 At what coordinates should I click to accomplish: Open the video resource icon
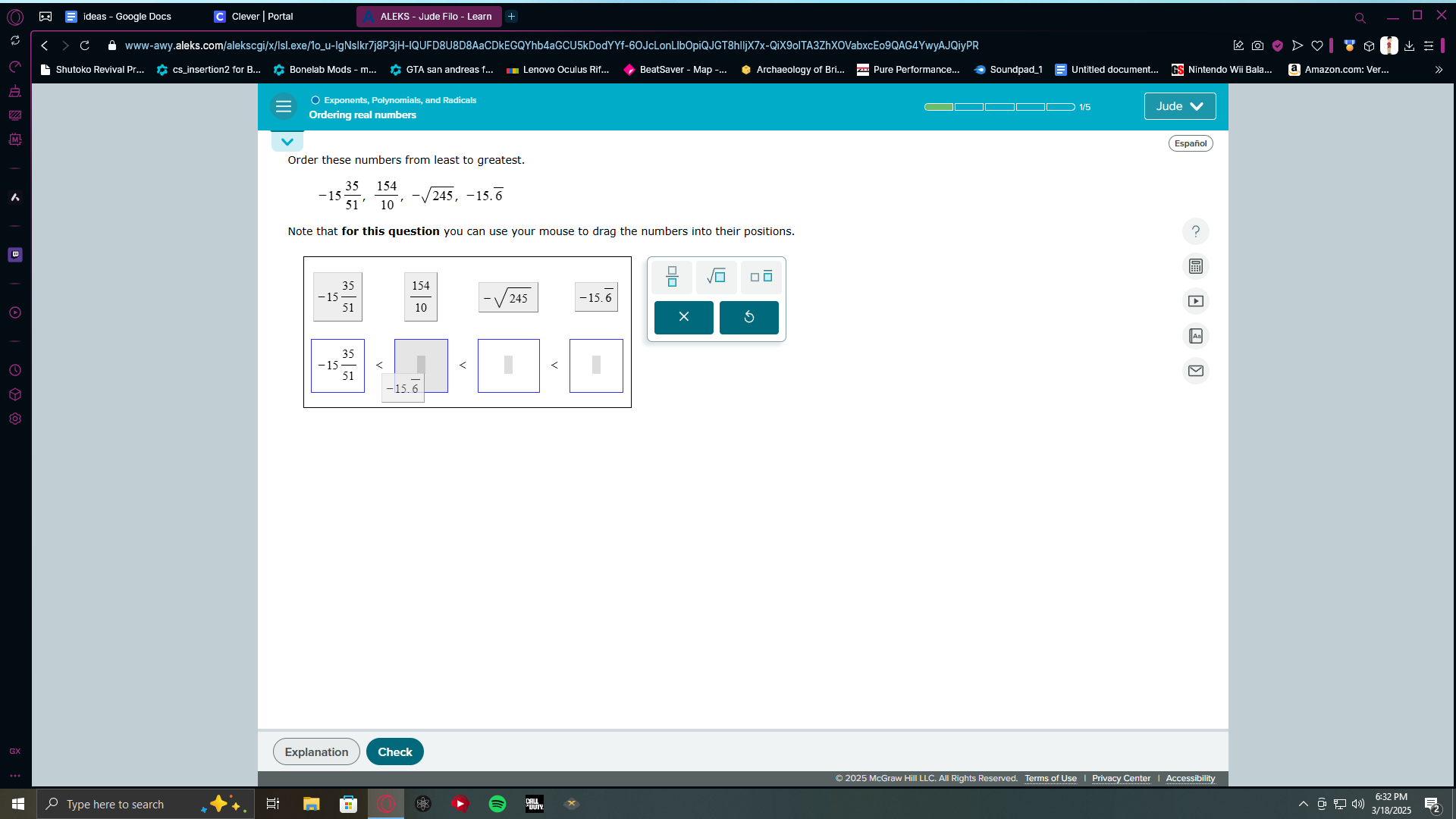coord(1196,301)
